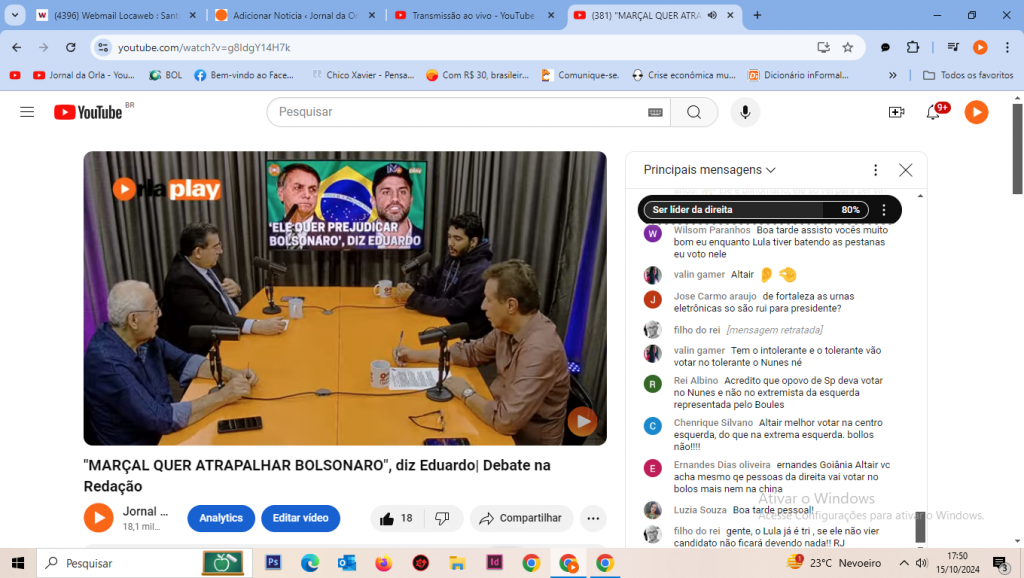Open chat options three-dot menu
This screenshot has height=578, width=1024.
[875, 170]
